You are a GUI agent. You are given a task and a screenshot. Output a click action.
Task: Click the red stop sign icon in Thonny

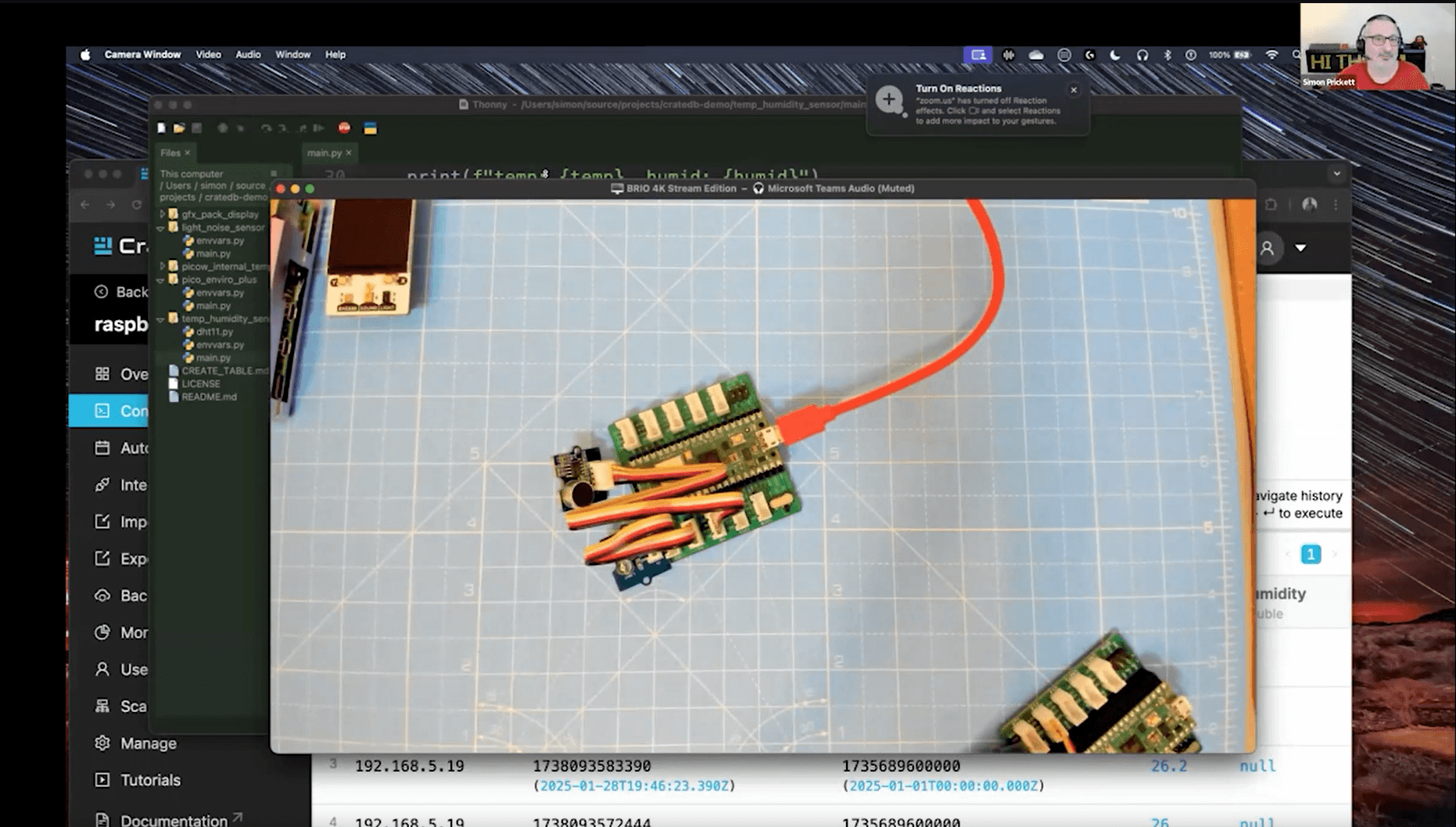tap(342, 128)
